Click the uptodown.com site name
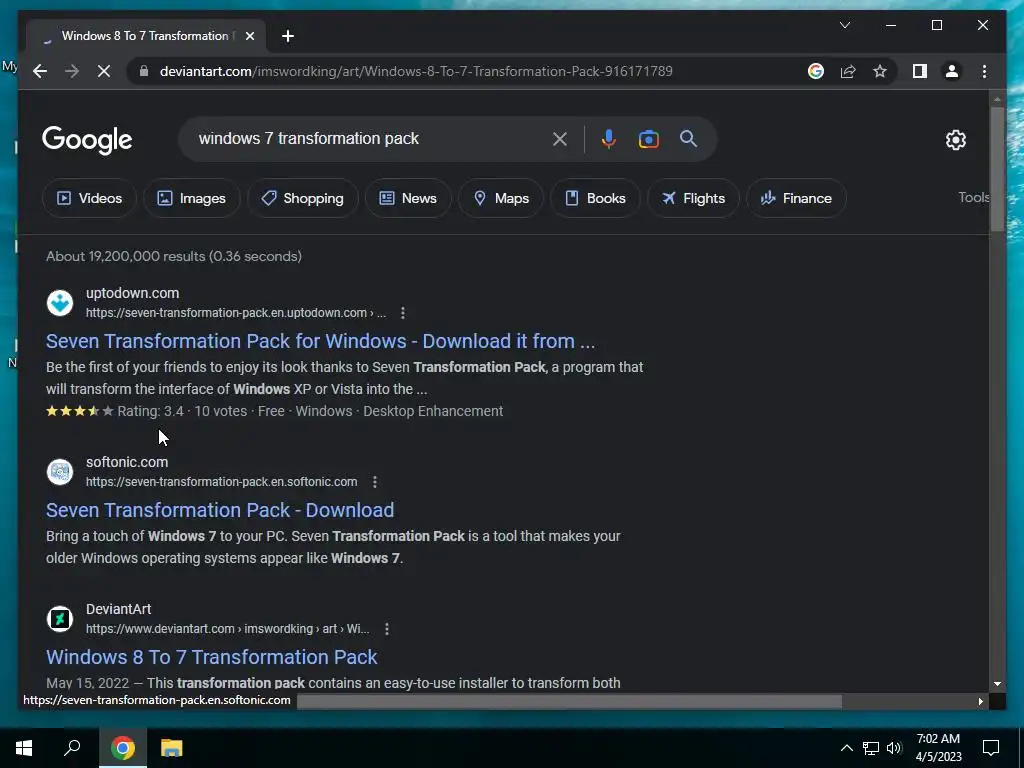Viewport: 1024px width, 768px height. tap(133, 293)
